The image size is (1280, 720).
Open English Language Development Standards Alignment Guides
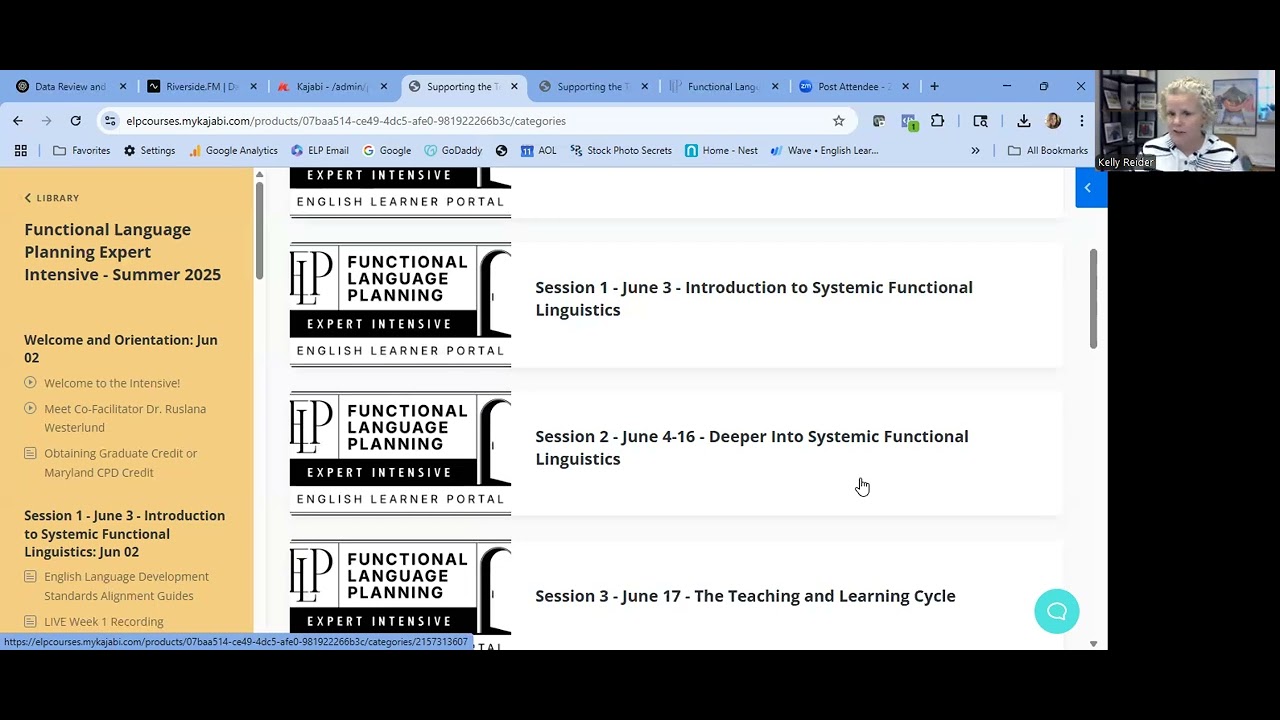[x=126, y=586]
